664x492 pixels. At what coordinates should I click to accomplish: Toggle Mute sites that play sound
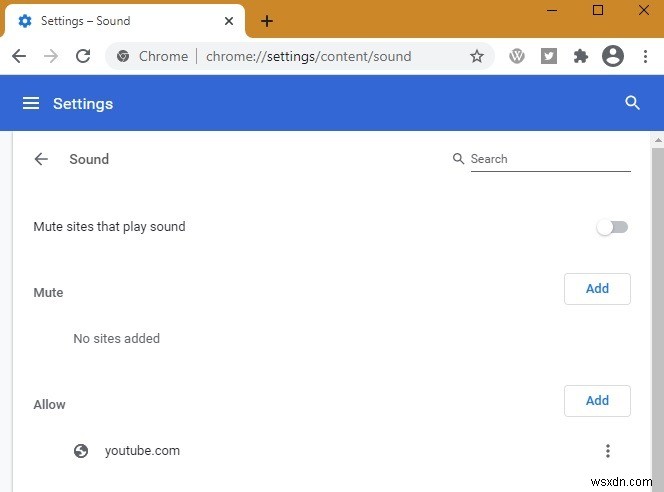(612, 227)
